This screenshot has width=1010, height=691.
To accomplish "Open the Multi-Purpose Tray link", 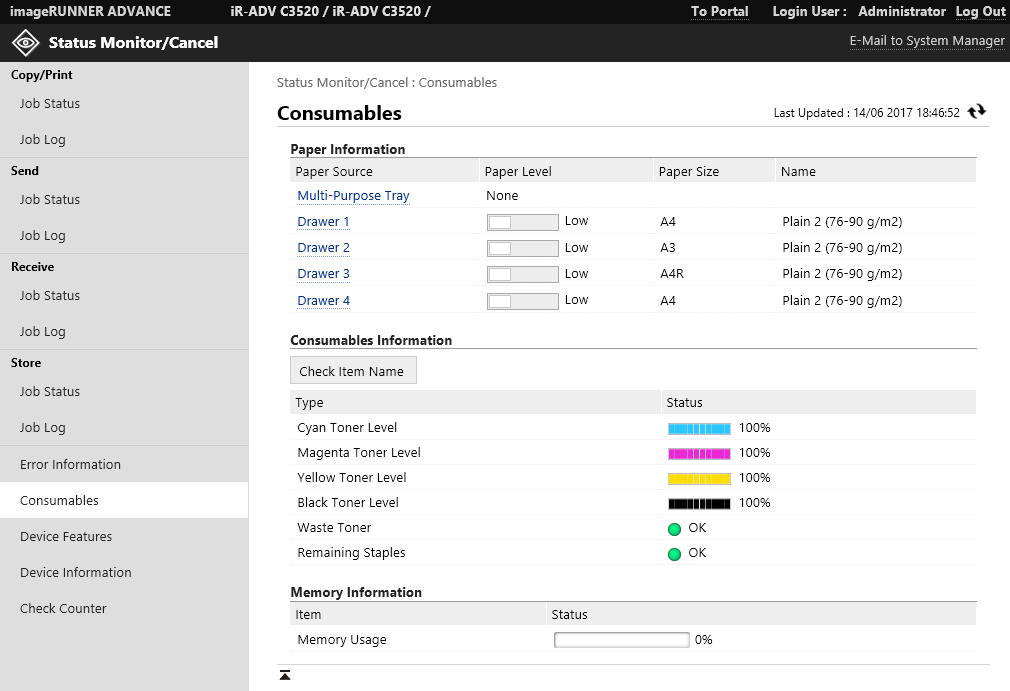I will (353, 196).
